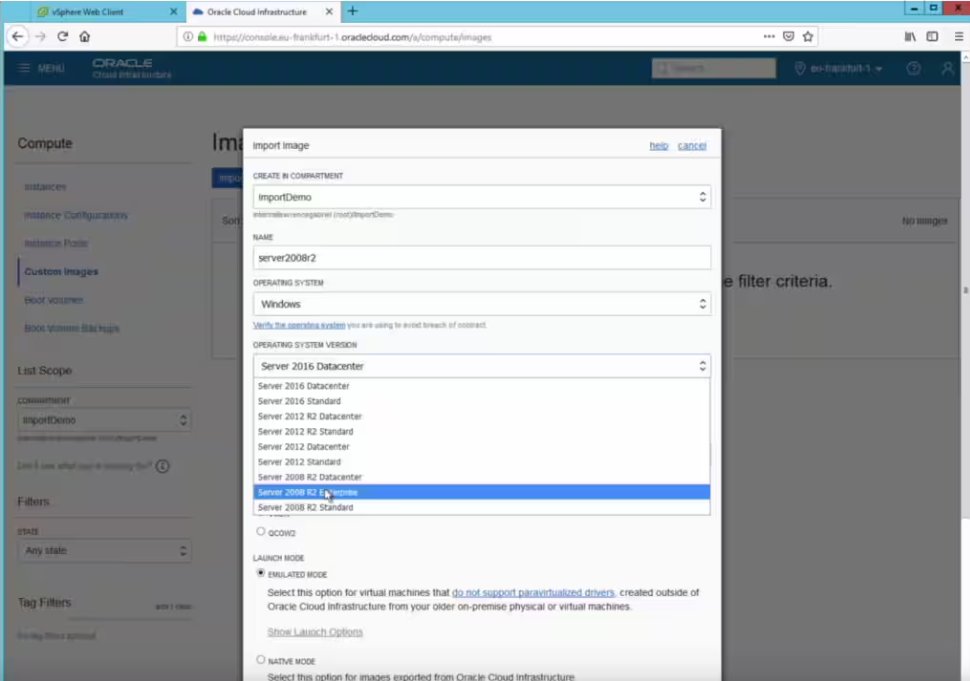Image resolution: width=970 pixels, height=681 pixels.
Task: Open Boot Volume Backups in sidebar
Action: coord(72,328)
